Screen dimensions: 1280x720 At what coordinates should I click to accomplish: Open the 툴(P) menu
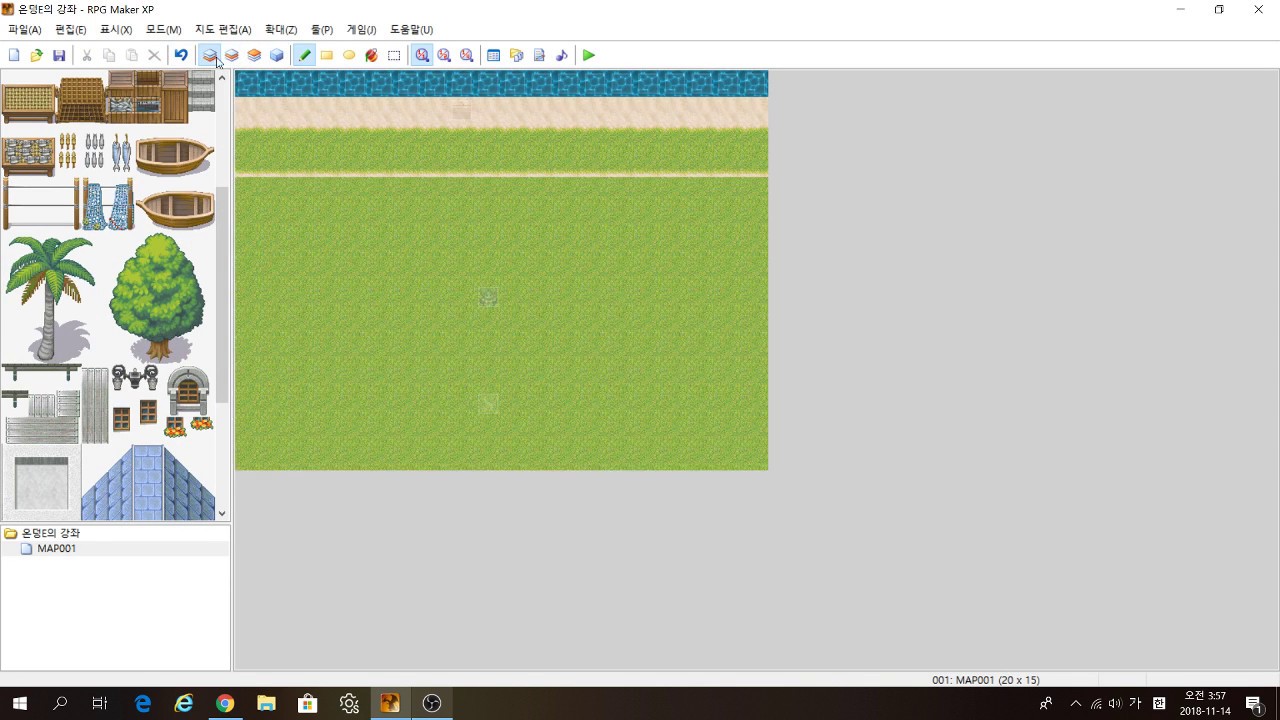[322, 30]
